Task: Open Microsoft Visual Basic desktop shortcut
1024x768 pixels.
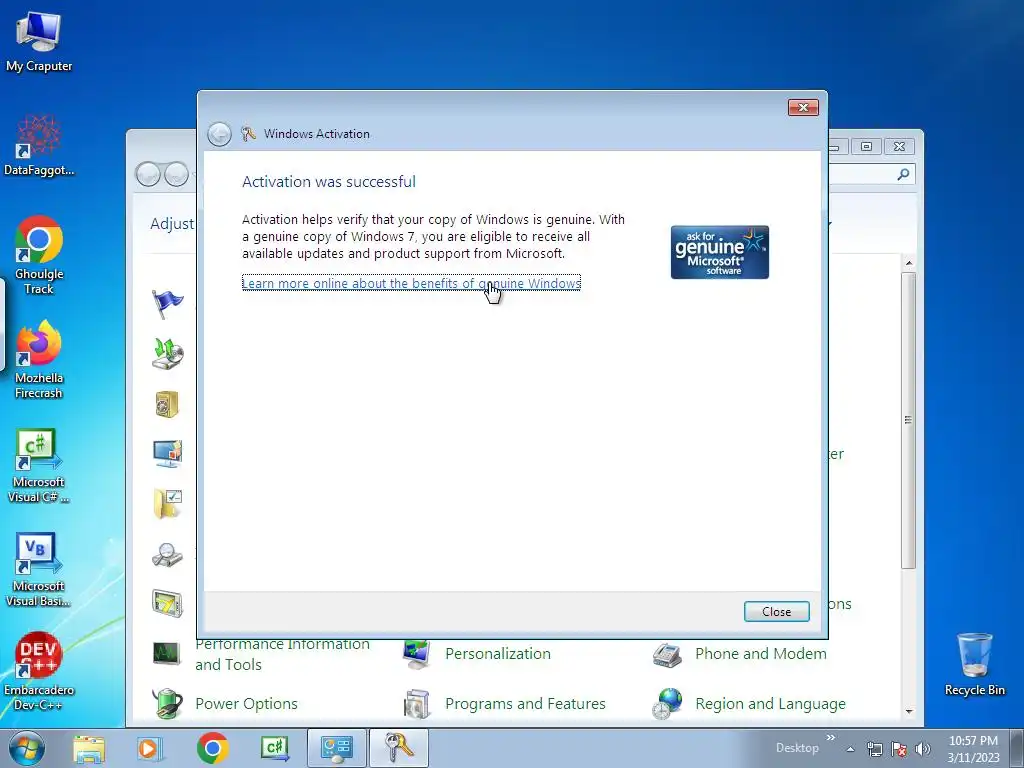Action: (39, 569)
